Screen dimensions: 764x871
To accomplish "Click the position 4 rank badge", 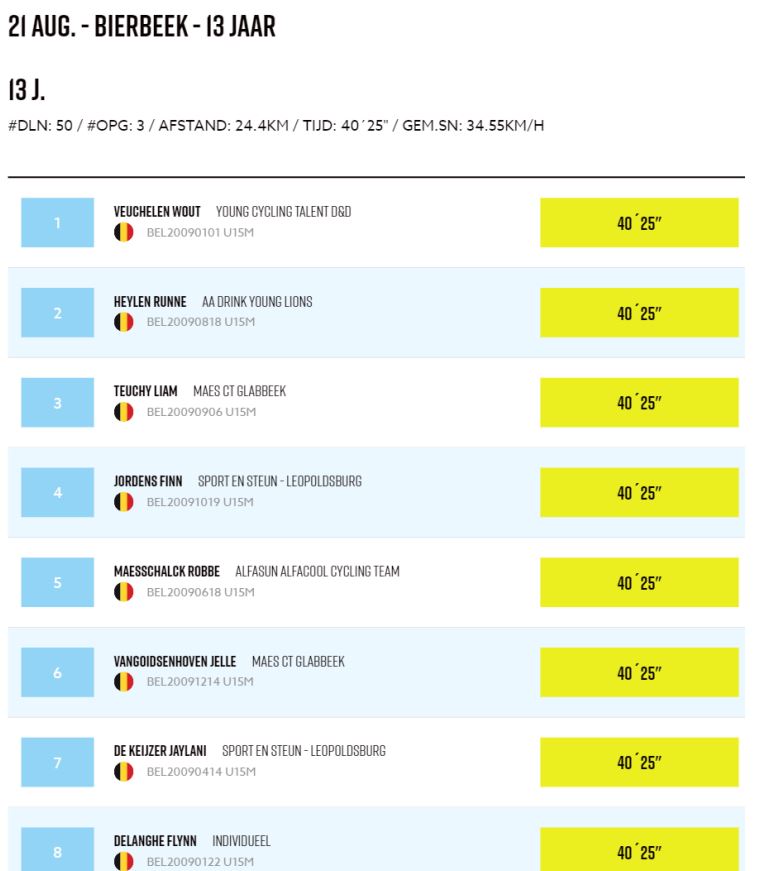I will point(57,493).
